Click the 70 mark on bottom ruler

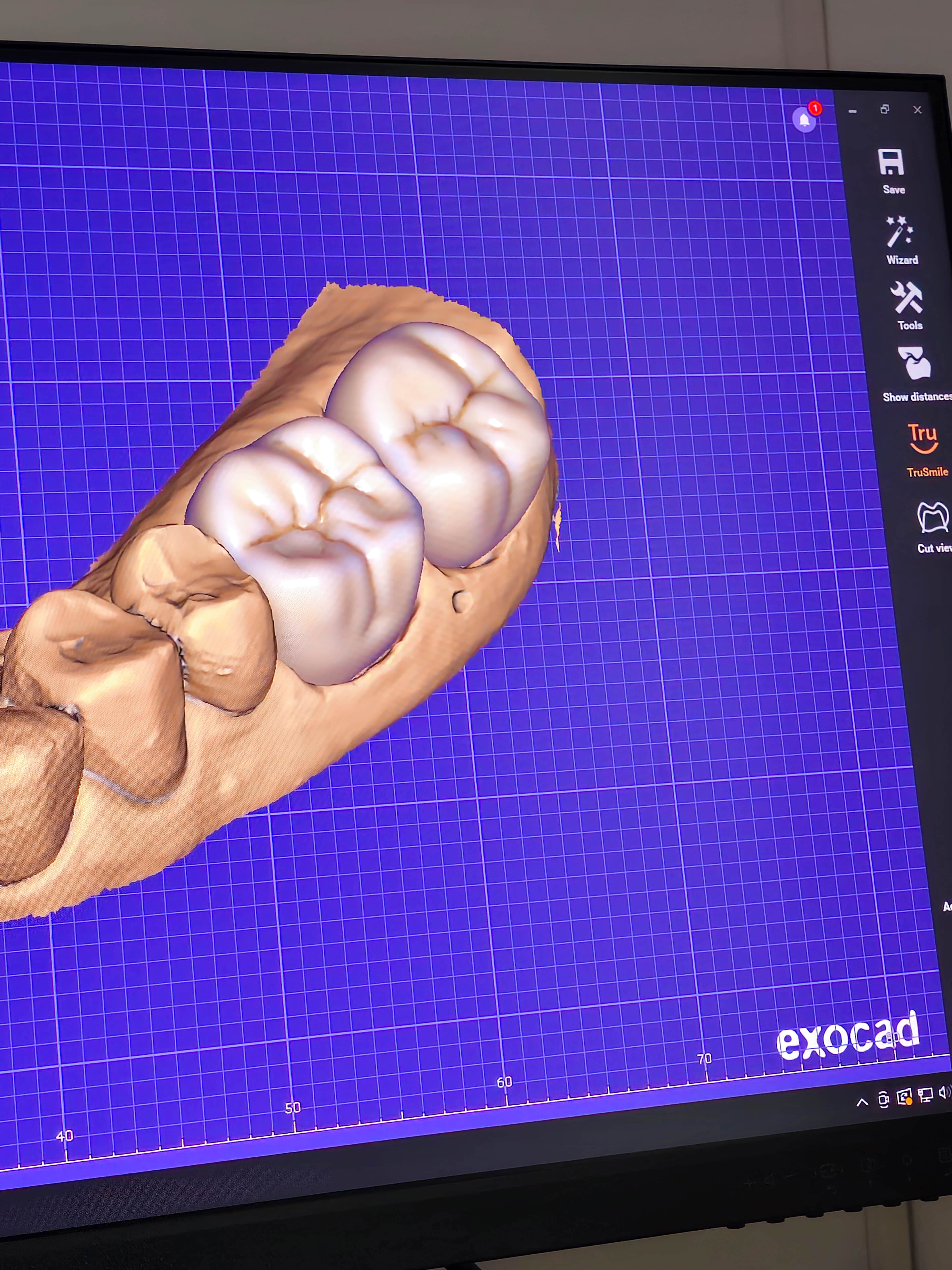click(705, 1059)
